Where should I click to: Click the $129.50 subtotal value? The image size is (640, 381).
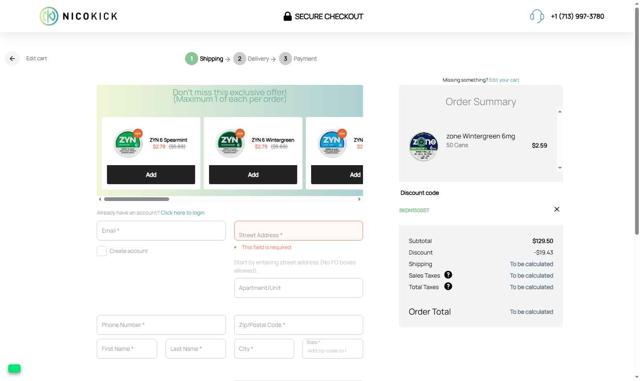click(542, 241)
